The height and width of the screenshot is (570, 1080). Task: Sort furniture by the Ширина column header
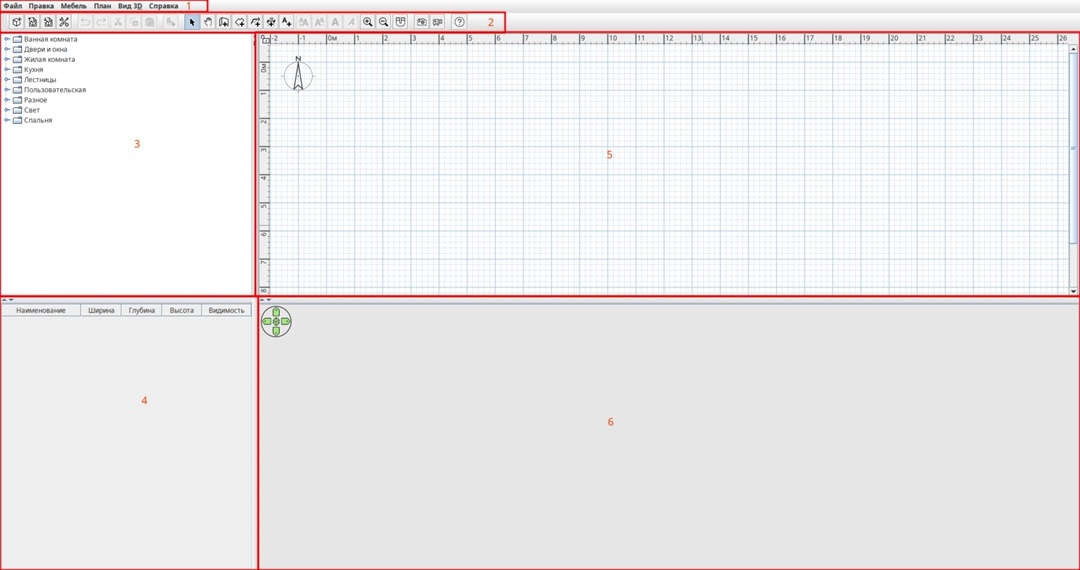pyautogui.click(x=101, y=310)
